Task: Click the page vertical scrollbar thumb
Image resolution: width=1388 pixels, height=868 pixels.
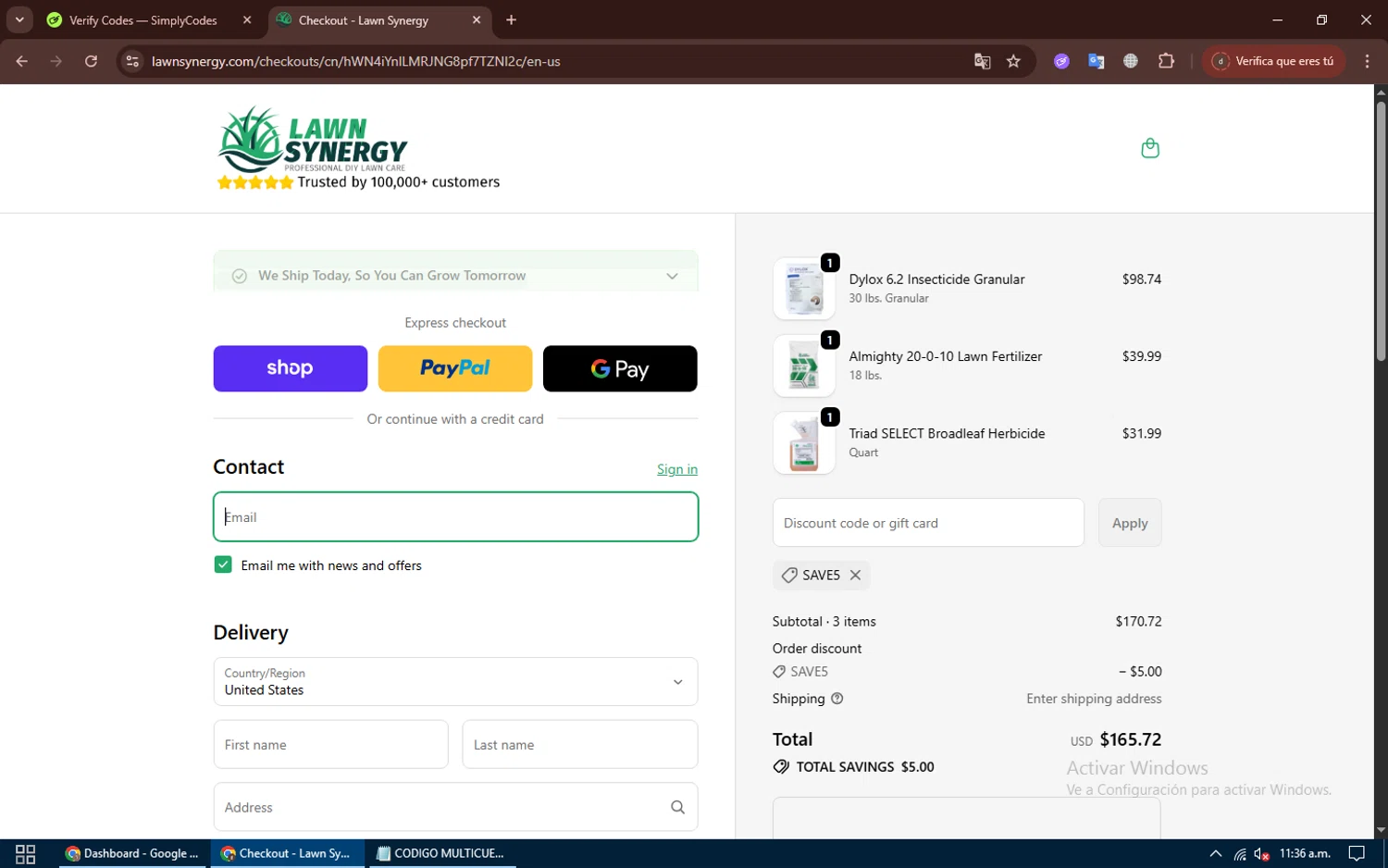Action: coord(1381,231)
